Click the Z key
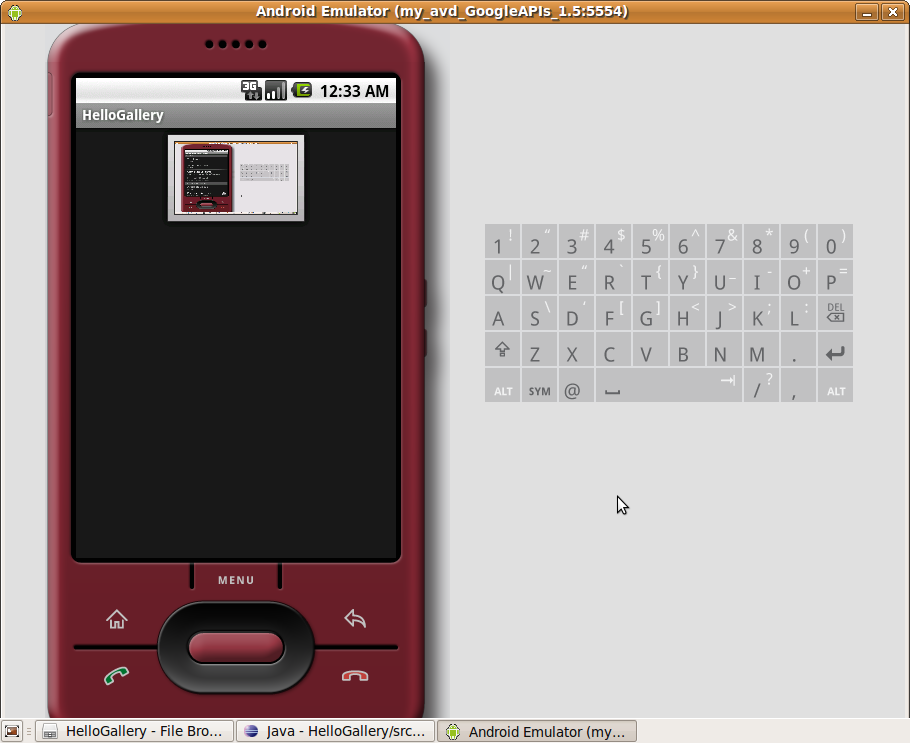 [540, 349]
